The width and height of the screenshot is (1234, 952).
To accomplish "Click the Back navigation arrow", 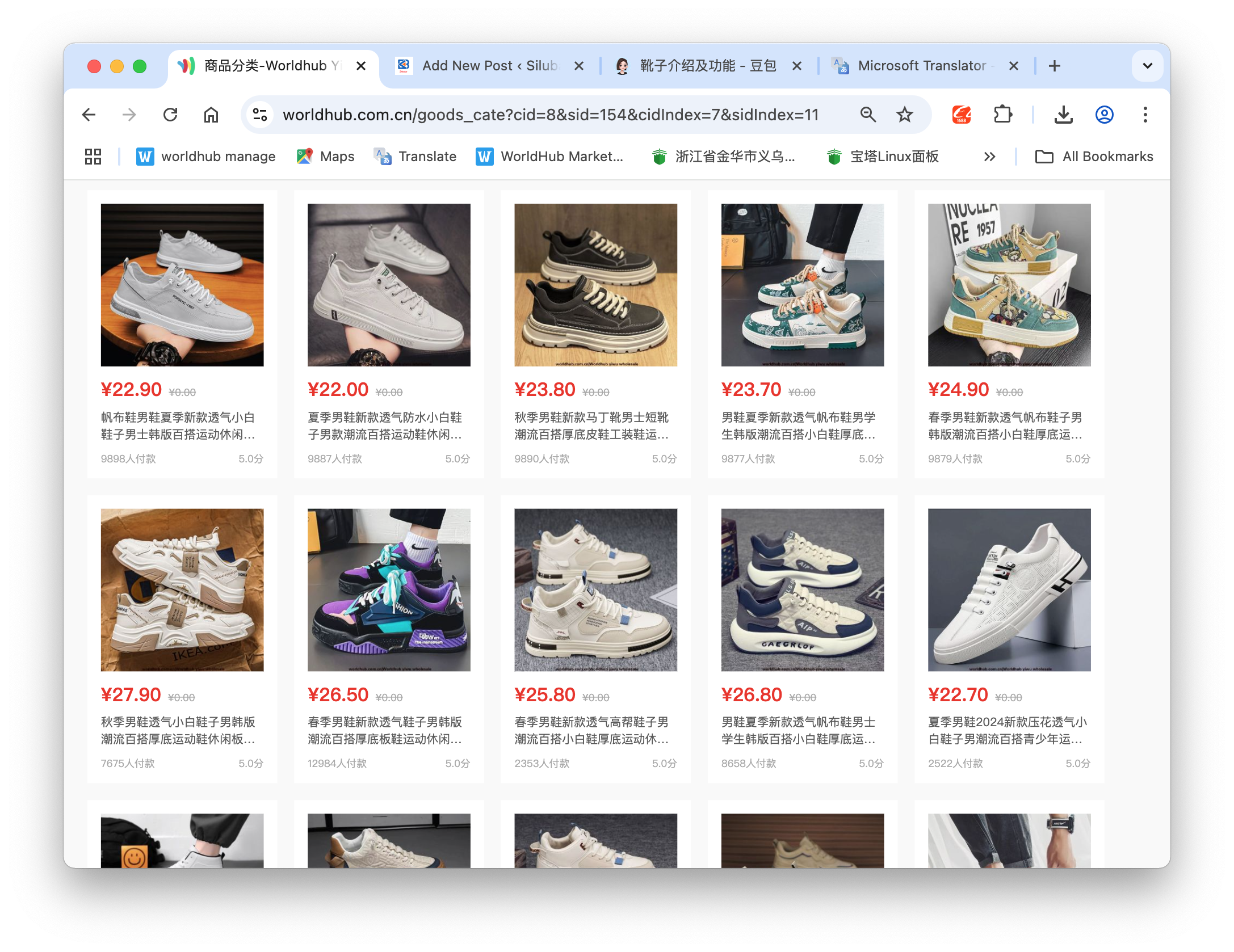I will point(89,115).
